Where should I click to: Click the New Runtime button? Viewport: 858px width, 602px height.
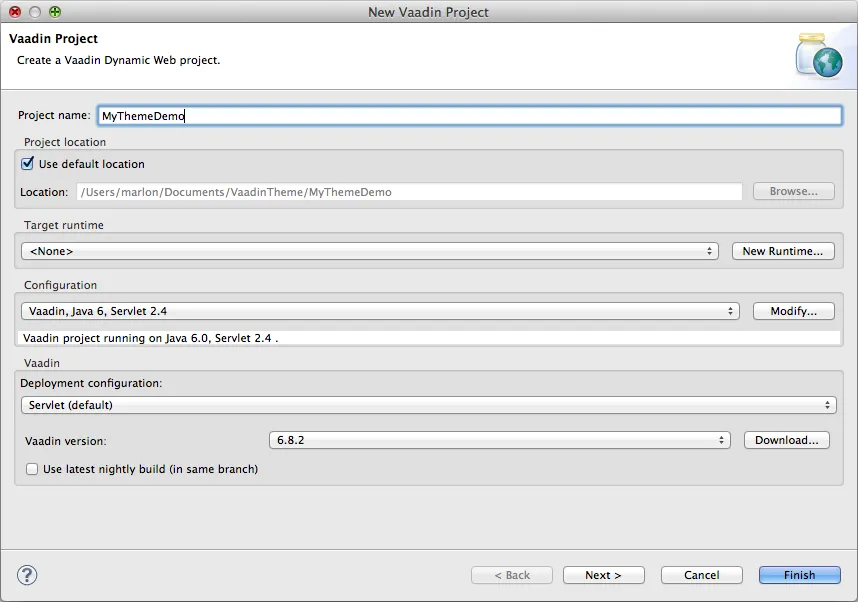[783, 251]
